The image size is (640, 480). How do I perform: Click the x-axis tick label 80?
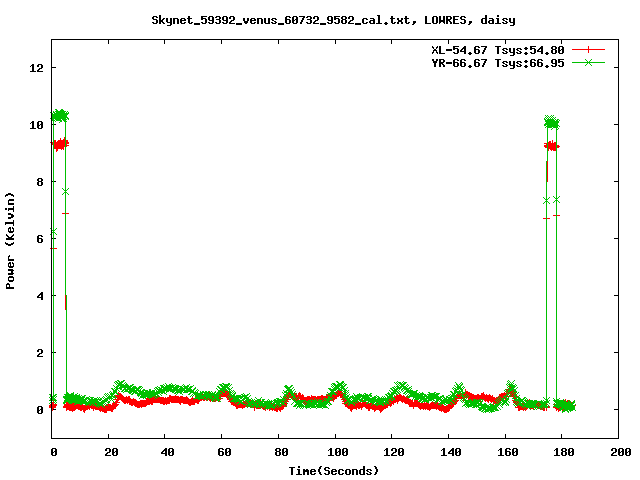click(281, 452)
